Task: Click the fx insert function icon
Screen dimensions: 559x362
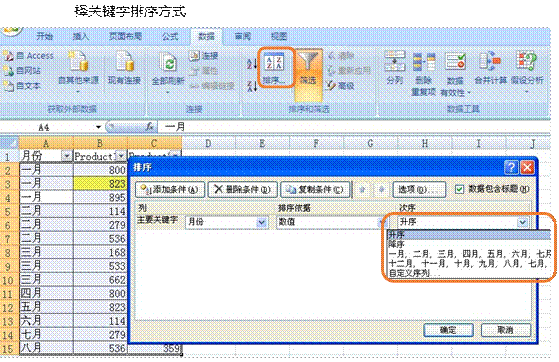Action: point(150,126)
